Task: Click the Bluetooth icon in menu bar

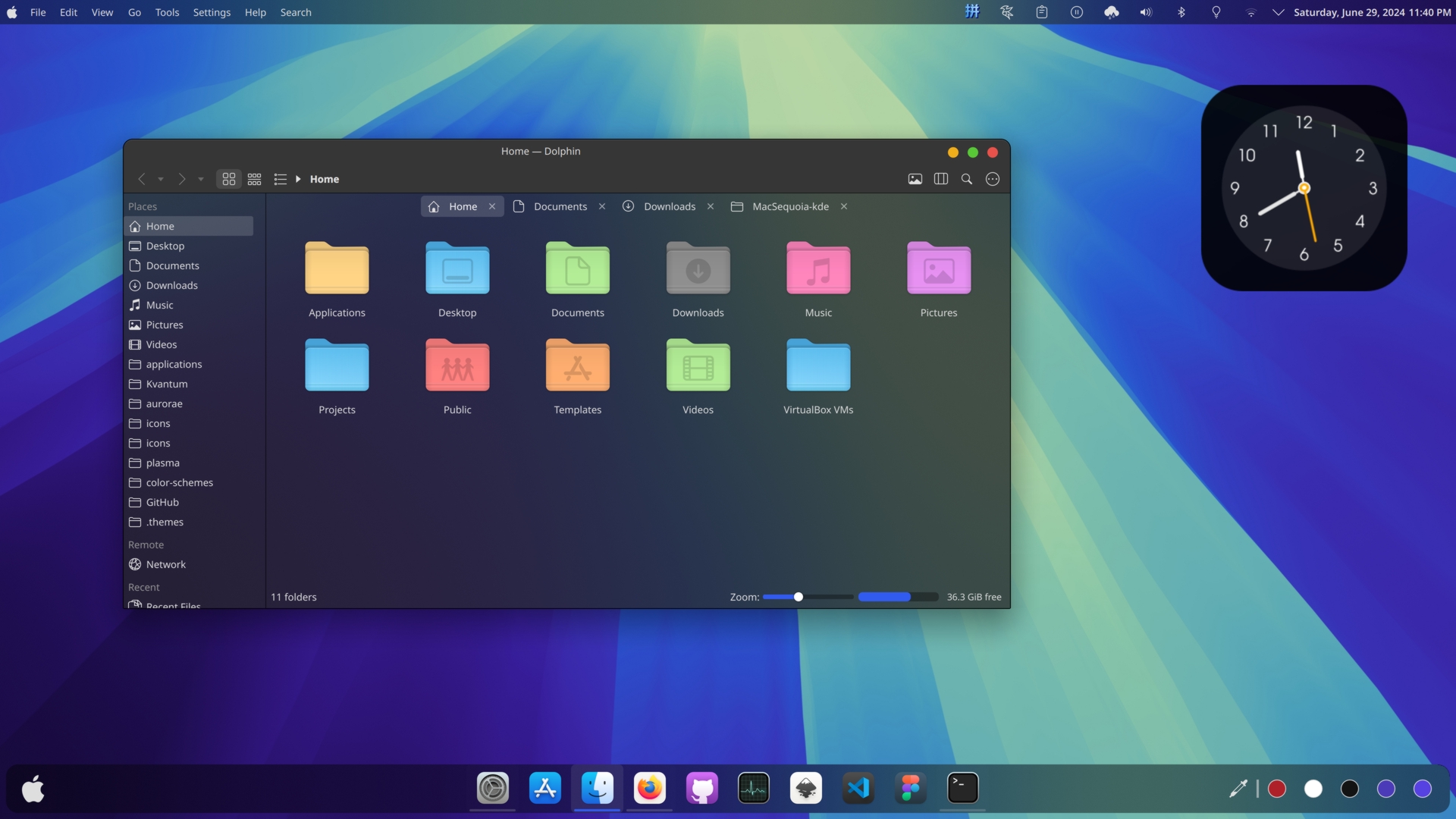Action: pos(1181,12)
